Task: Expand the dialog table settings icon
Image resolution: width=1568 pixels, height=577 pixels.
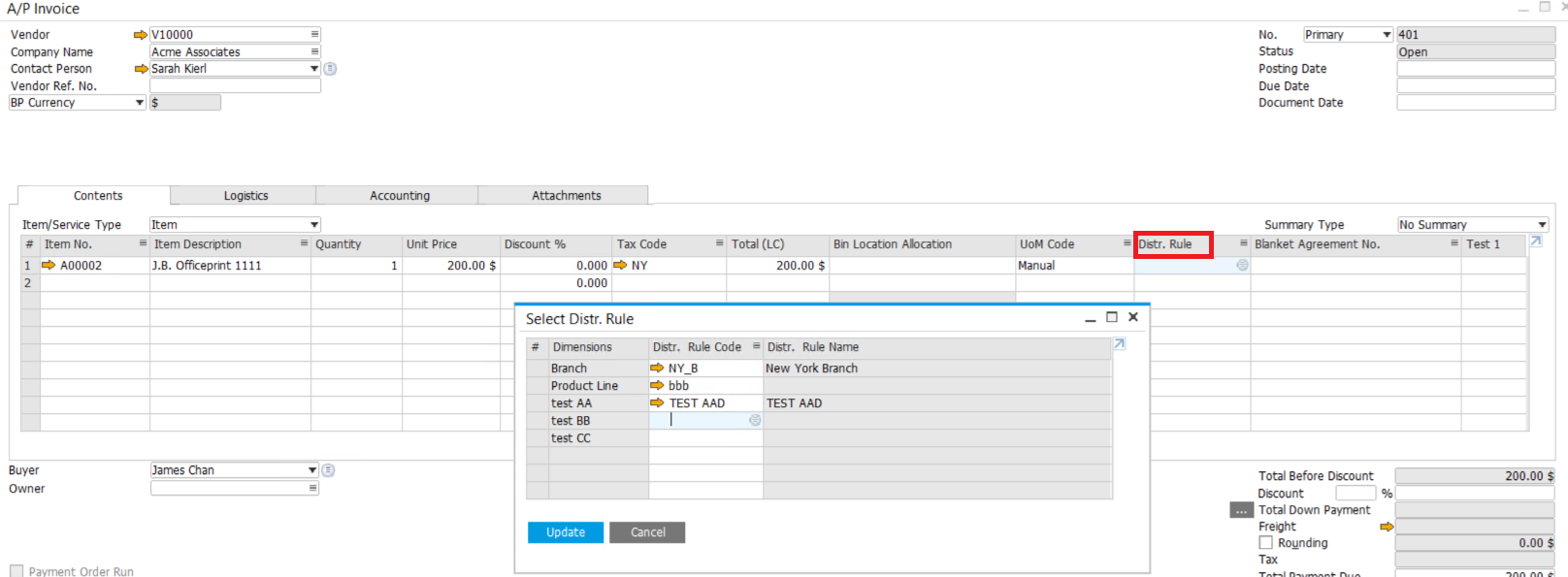Action: [x=1120, y=344]
